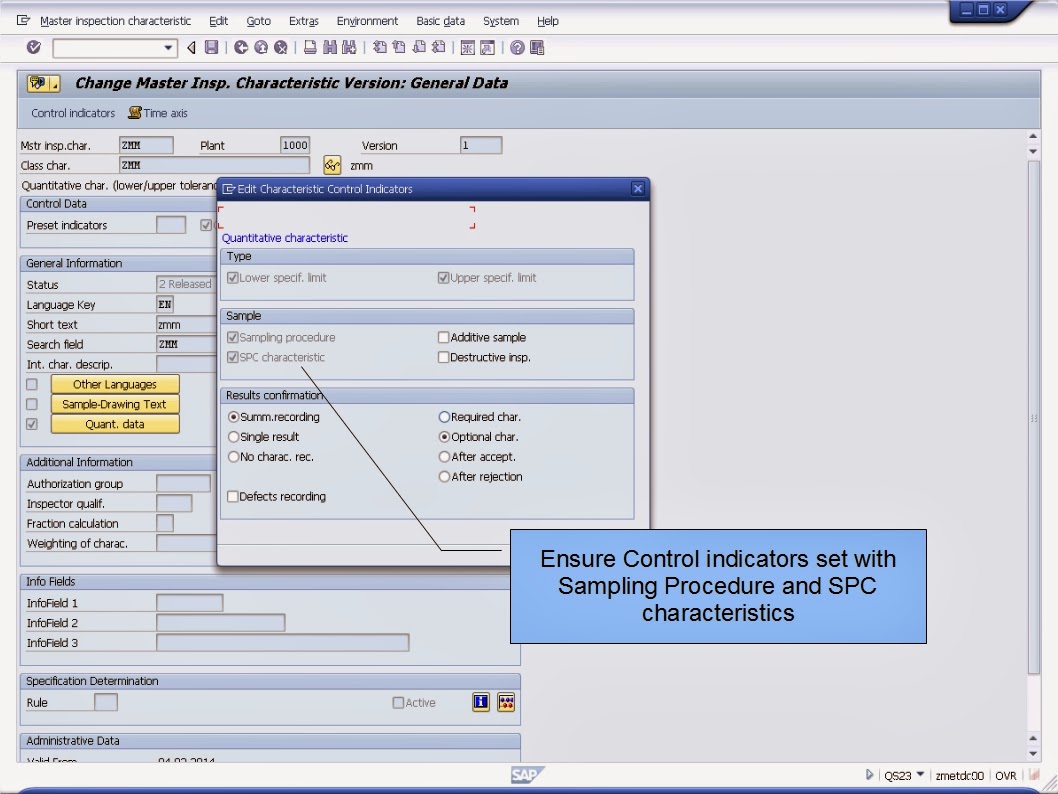The image size is (1058, 794).
Task: Open the Basic data menu
Action: coord(441,21)
